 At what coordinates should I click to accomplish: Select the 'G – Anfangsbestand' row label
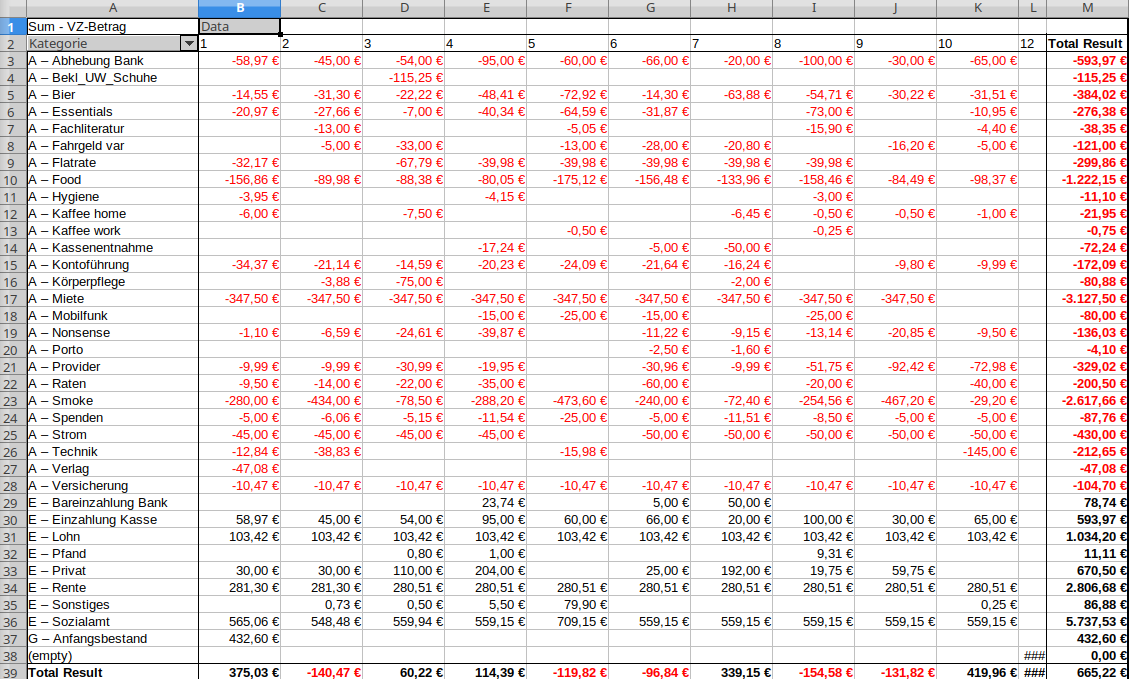click(x=112, y=639)
